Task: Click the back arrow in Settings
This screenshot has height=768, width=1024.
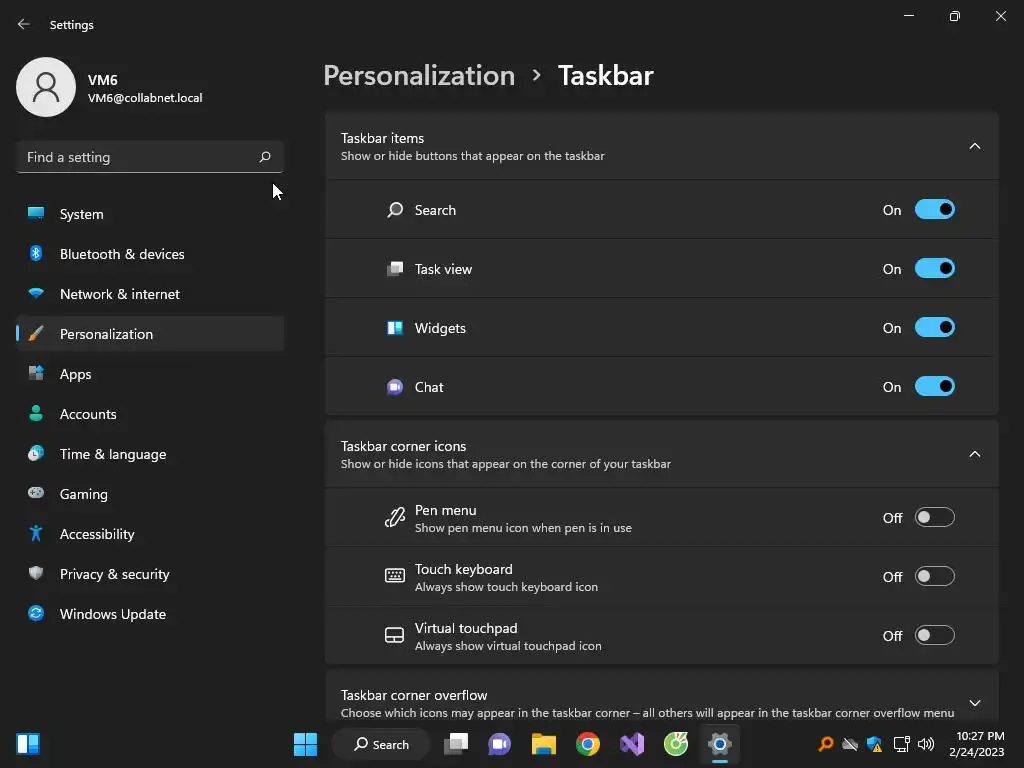Action: [x=24, y=24]
